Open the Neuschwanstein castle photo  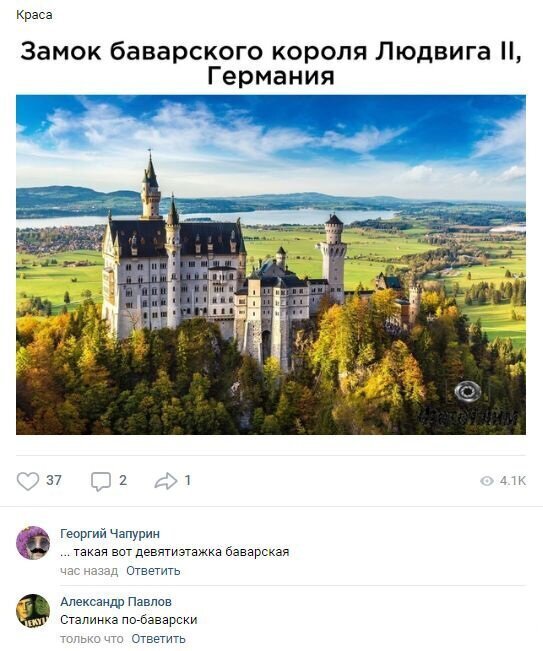click(271, 265)
